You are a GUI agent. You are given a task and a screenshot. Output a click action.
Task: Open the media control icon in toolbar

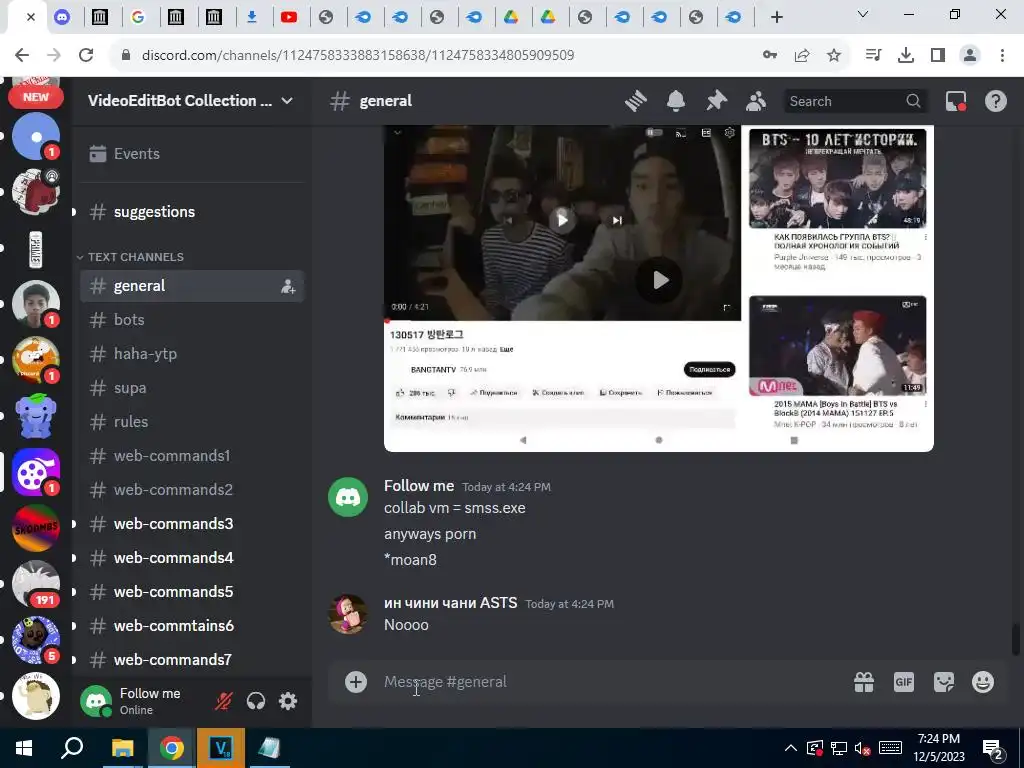pos(873,55)
